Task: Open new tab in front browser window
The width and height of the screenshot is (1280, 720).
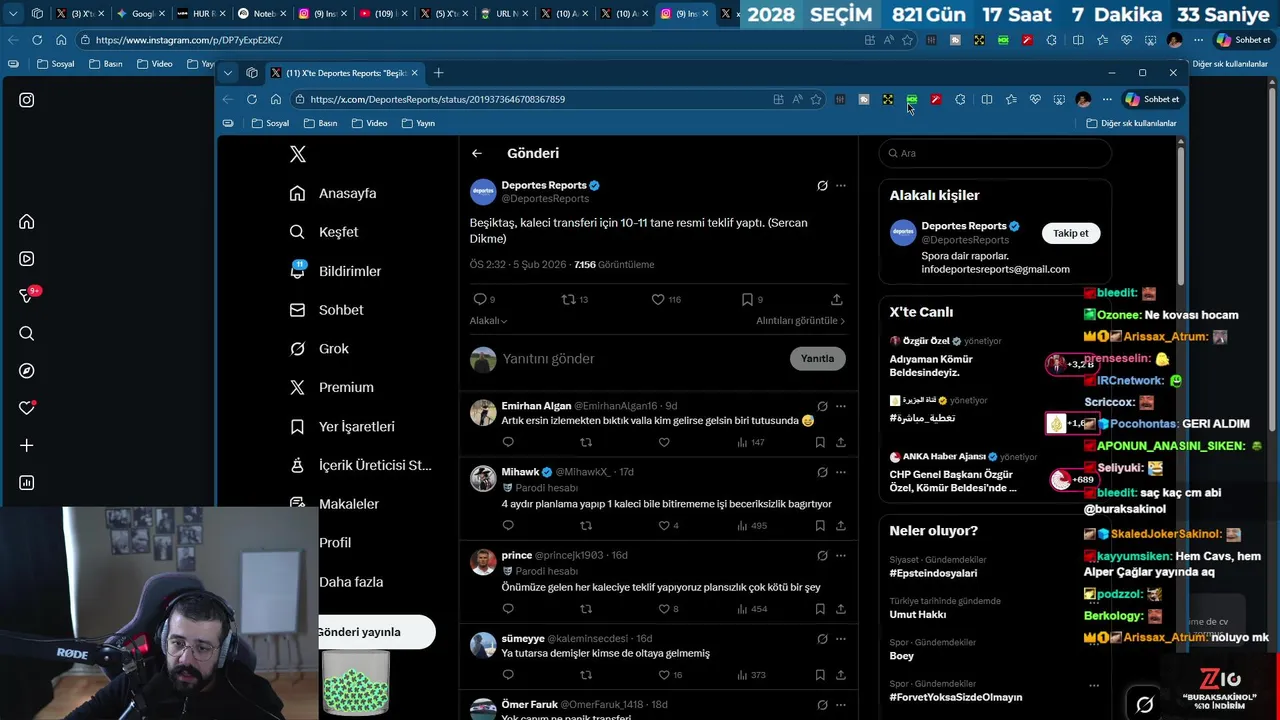Action: coord(438,73)
